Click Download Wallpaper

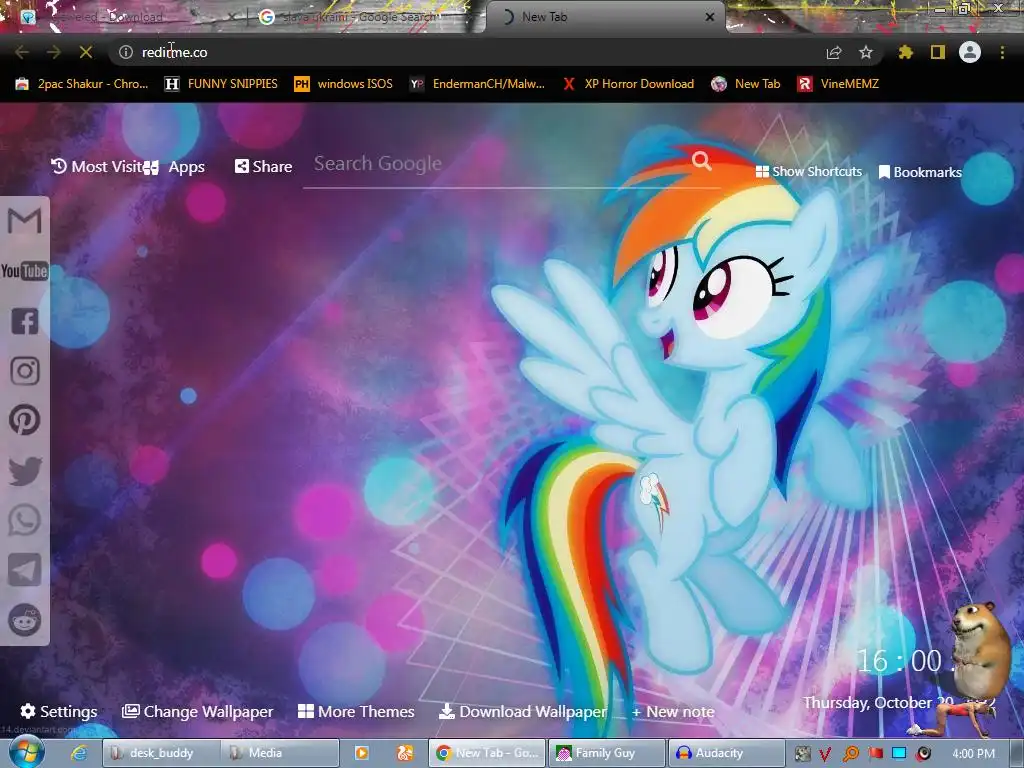click(522, 711)
